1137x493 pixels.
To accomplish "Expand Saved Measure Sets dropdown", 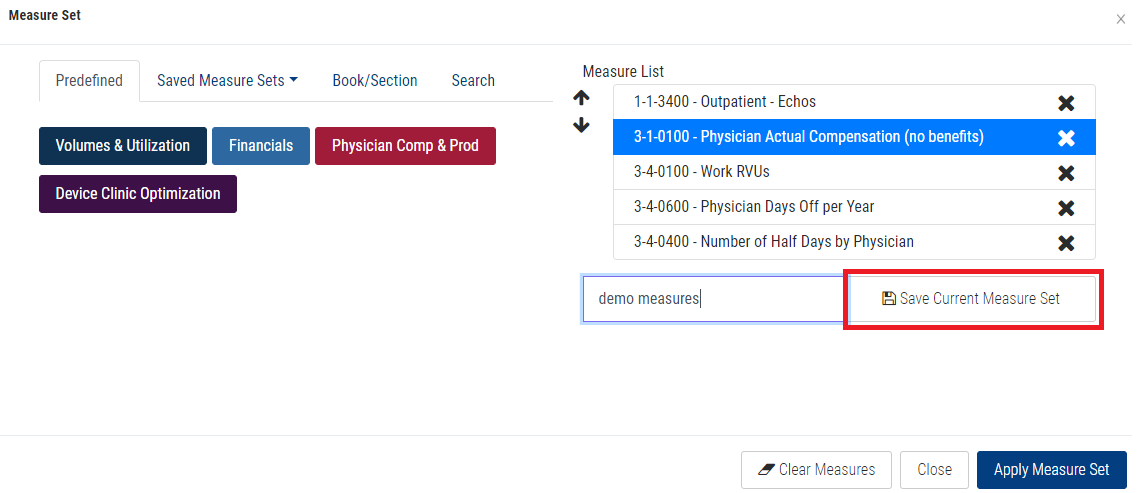I will tap(227, 81).
